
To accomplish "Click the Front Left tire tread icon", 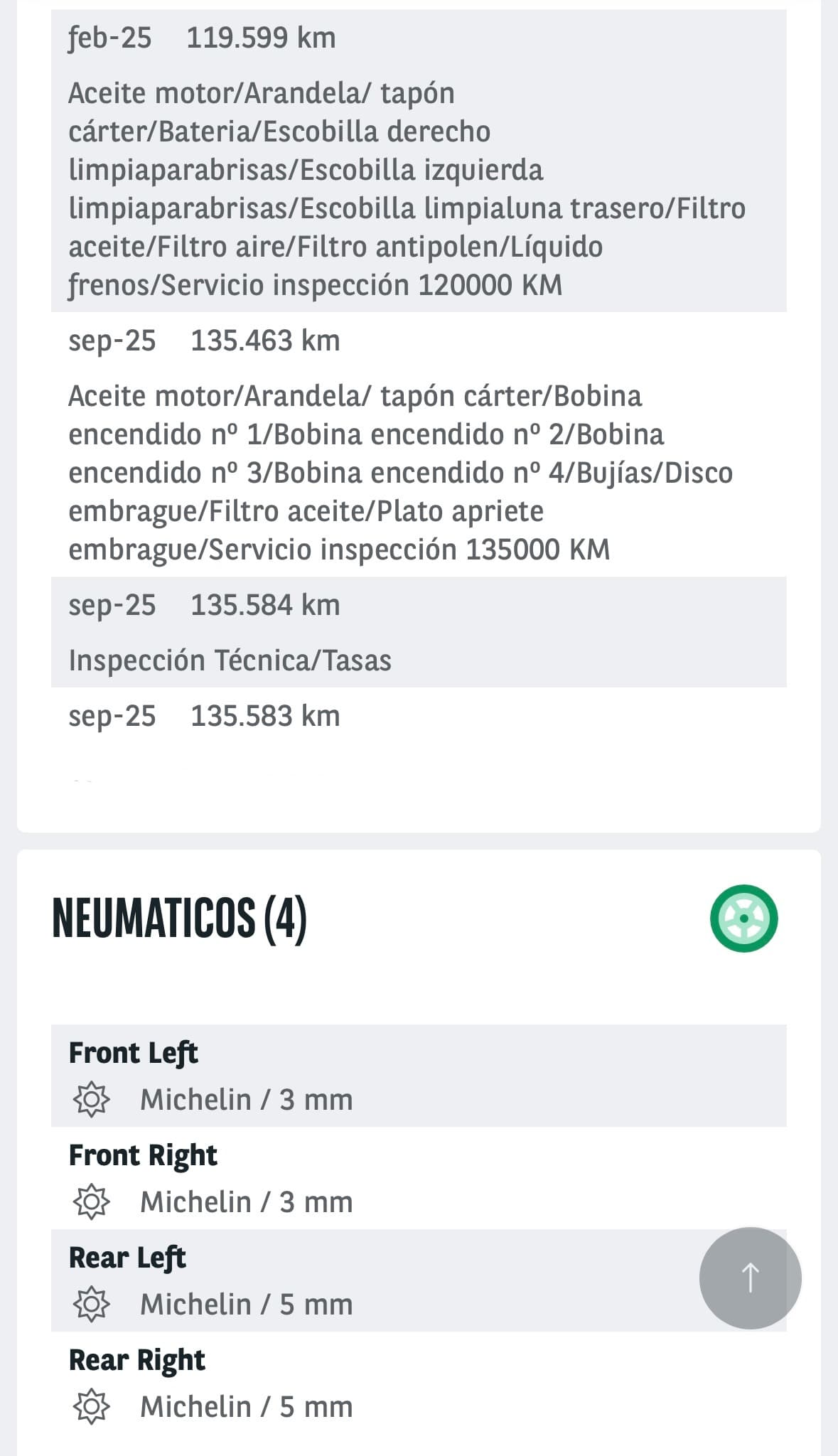I will click(92, 1099).
